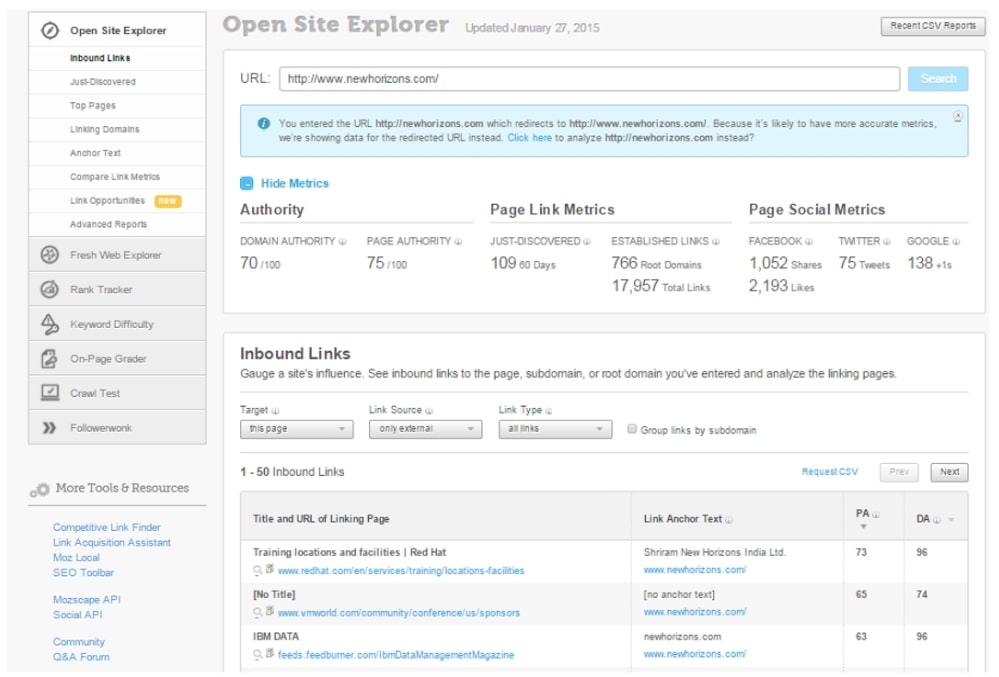Click the Crawl Test sidebar icon
999x677 pixels.
[x=50, y=393]
